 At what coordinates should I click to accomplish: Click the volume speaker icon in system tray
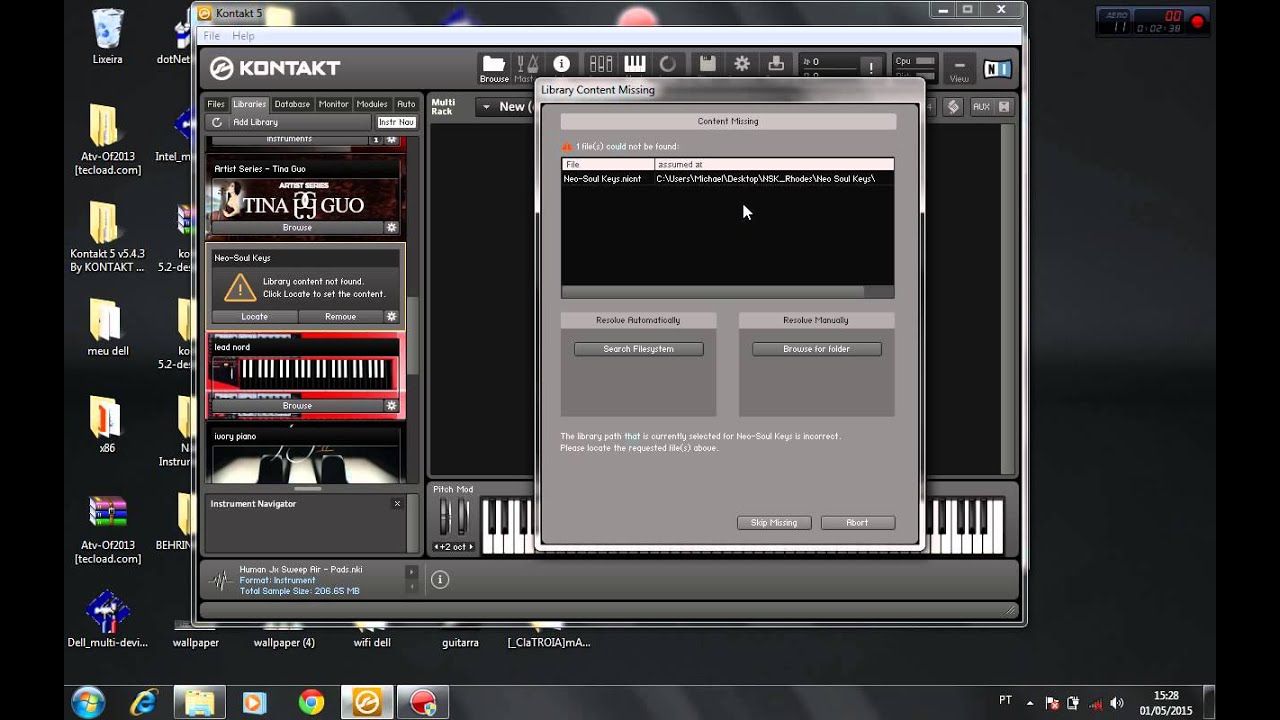point(1117,703)
